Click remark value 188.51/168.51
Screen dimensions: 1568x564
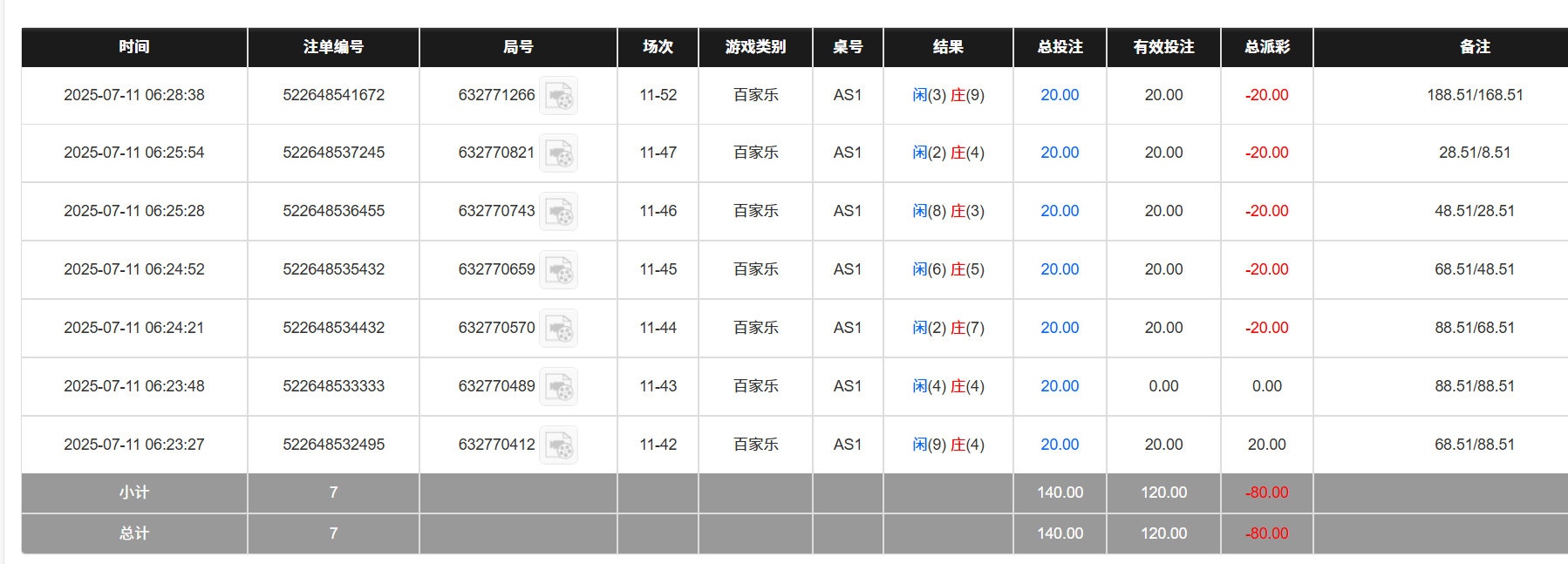(1474, 95)
